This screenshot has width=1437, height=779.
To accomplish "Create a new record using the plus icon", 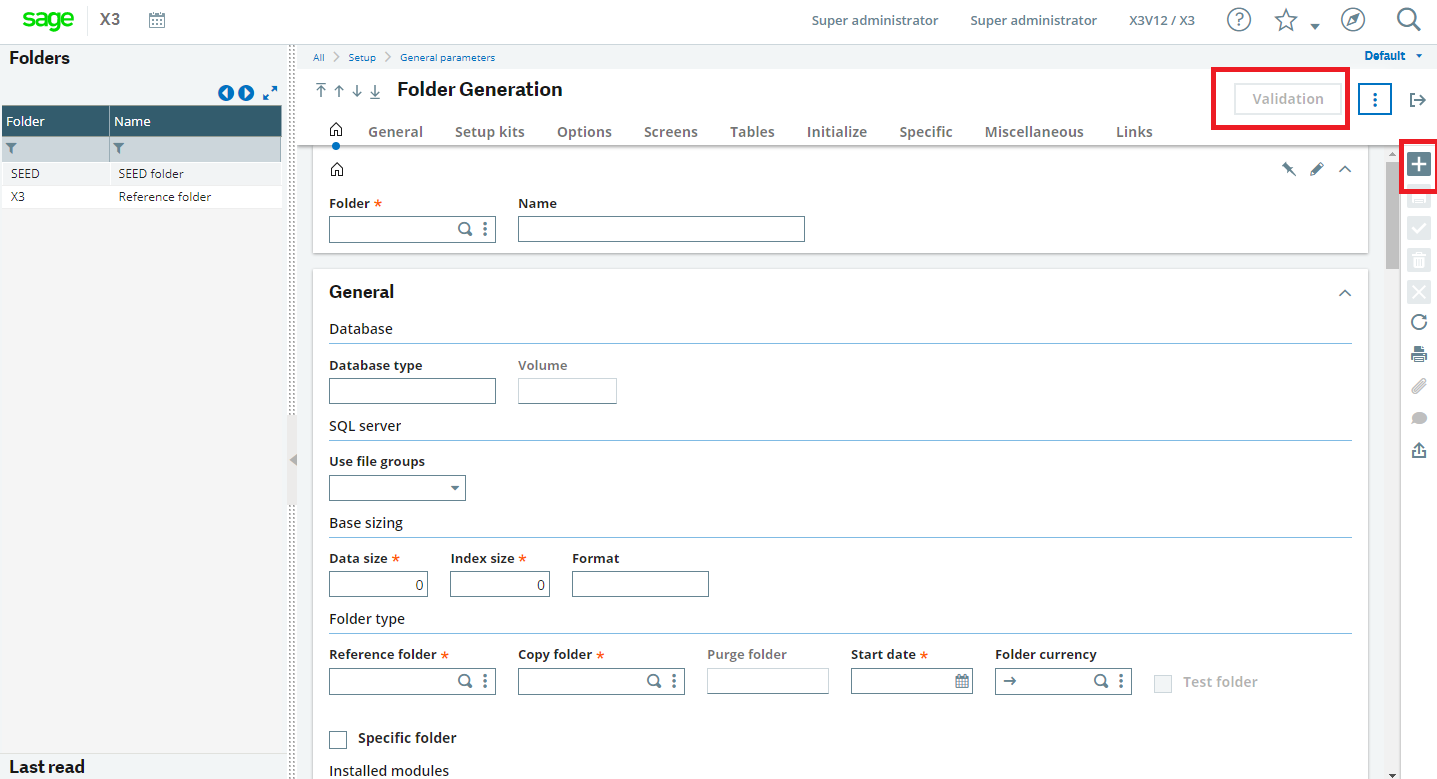I will coord(1418,162).
